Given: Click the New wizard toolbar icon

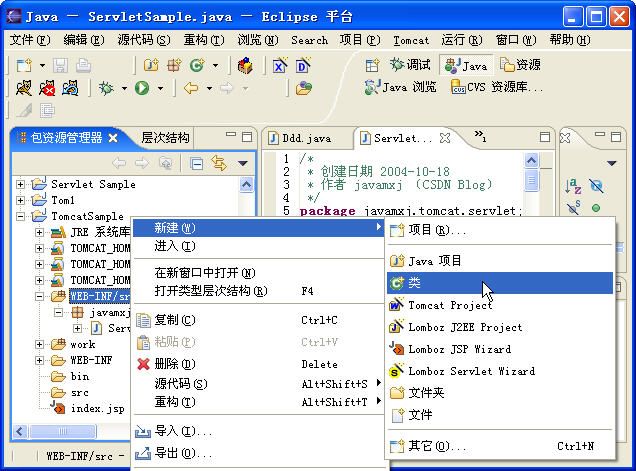Looking at the screenshot, I should point(24,65).
